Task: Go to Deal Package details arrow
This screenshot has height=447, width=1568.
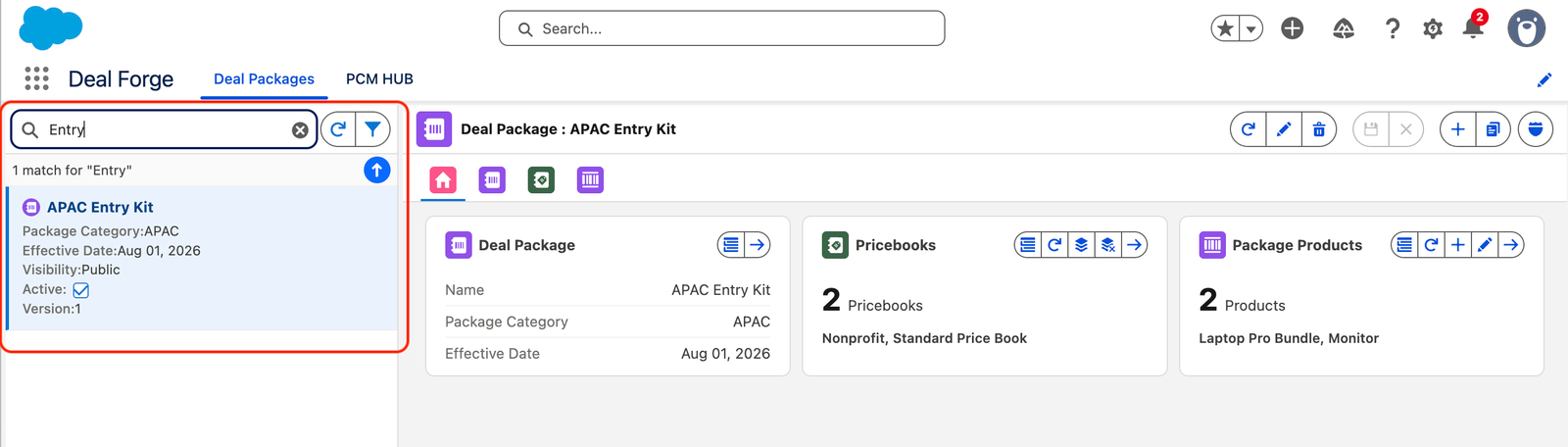Action: [758, 245]
